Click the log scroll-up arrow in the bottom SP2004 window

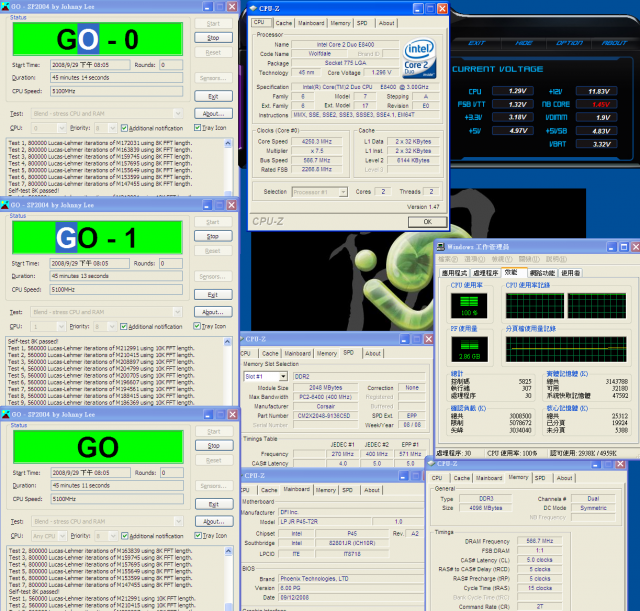pos(228,551)
